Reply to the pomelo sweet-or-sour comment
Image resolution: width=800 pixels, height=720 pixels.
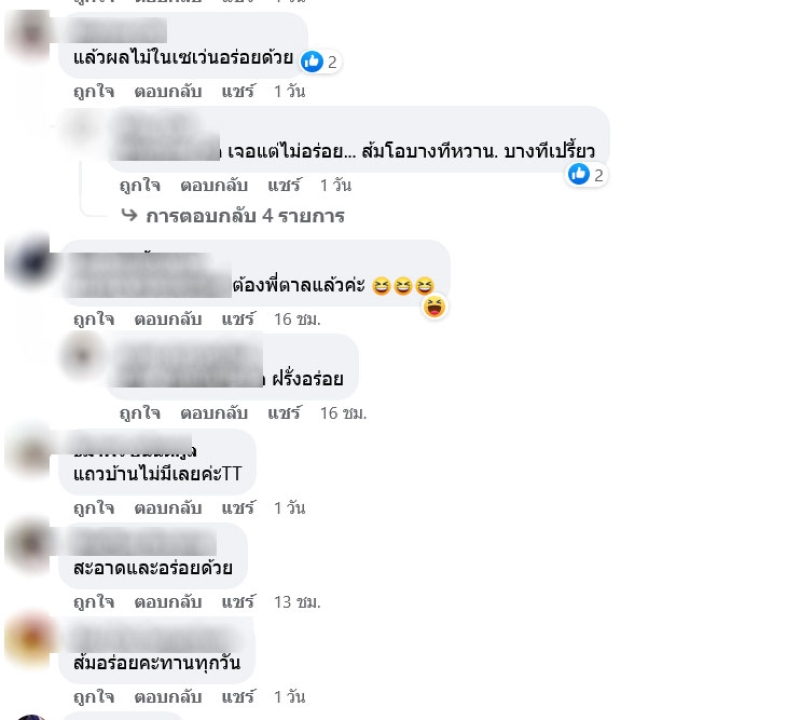point(214,185)
